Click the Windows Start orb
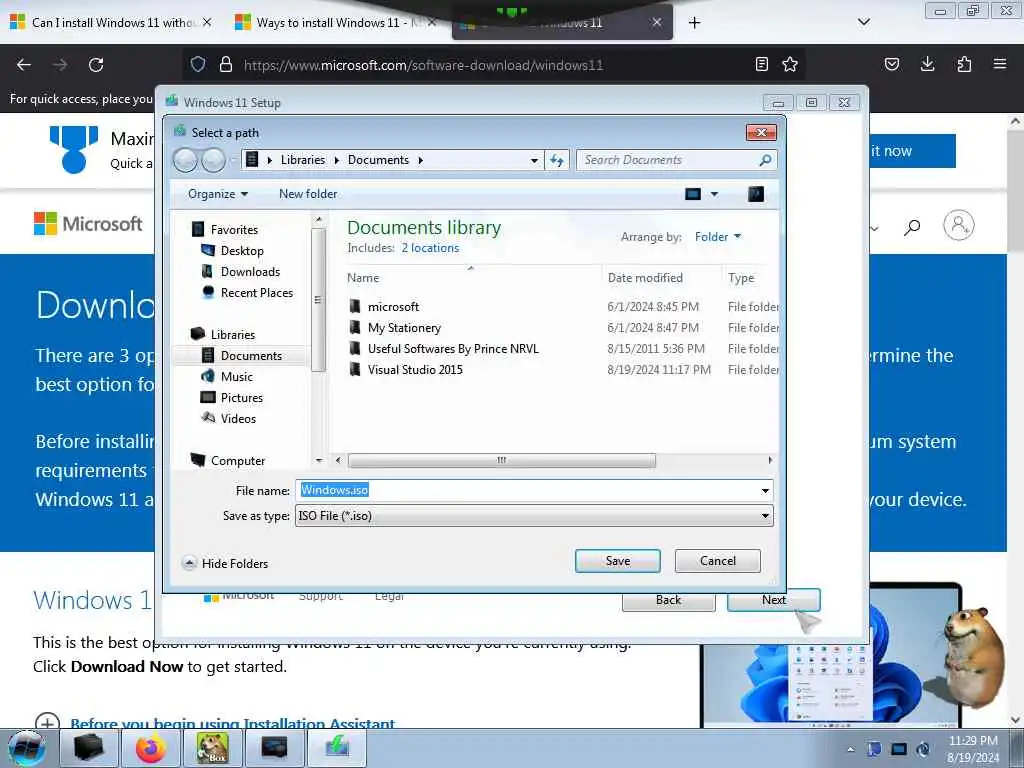The height and width of the screenshot is (768, 1024). tap(26, 748)
